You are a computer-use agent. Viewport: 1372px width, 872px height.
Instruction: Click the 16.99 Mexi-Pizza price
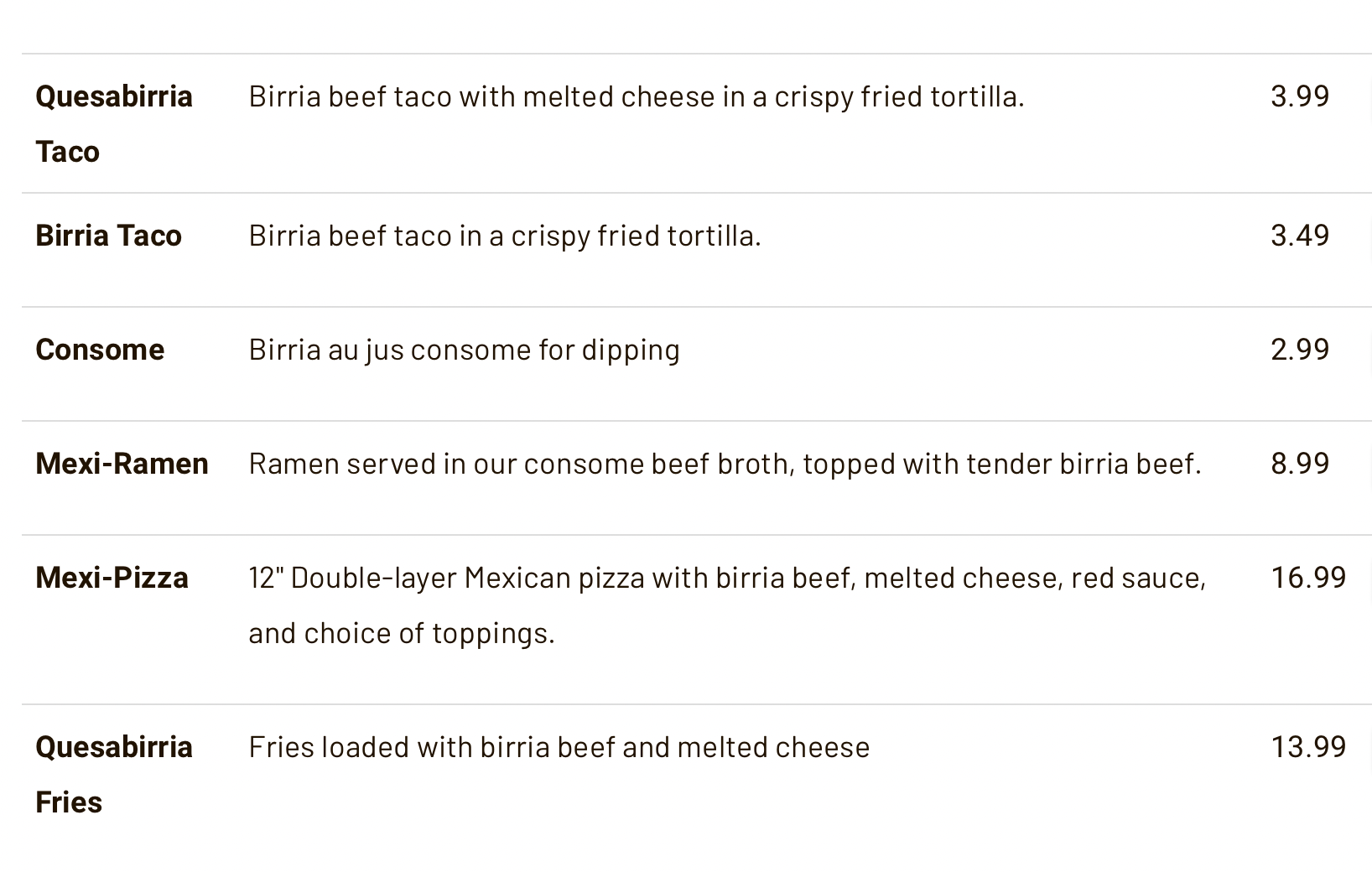tap(1307, 578)
